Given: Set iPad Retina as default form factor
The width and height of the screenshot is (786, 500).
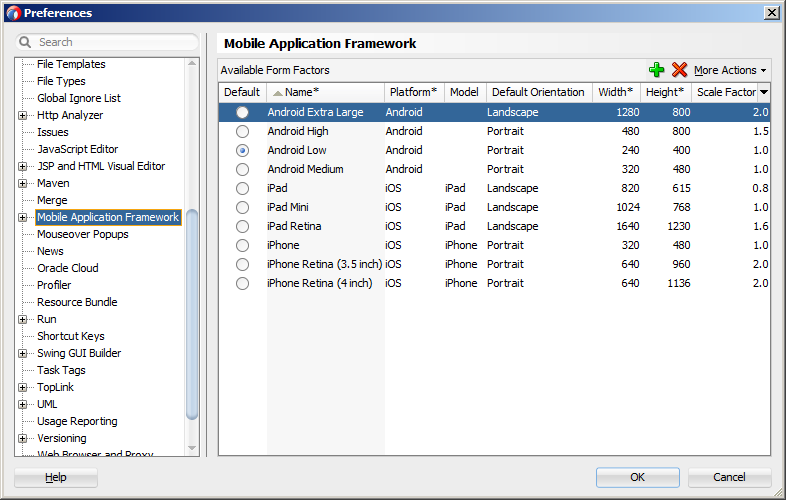Looking at the screenshot, I should tap(243, 227).
